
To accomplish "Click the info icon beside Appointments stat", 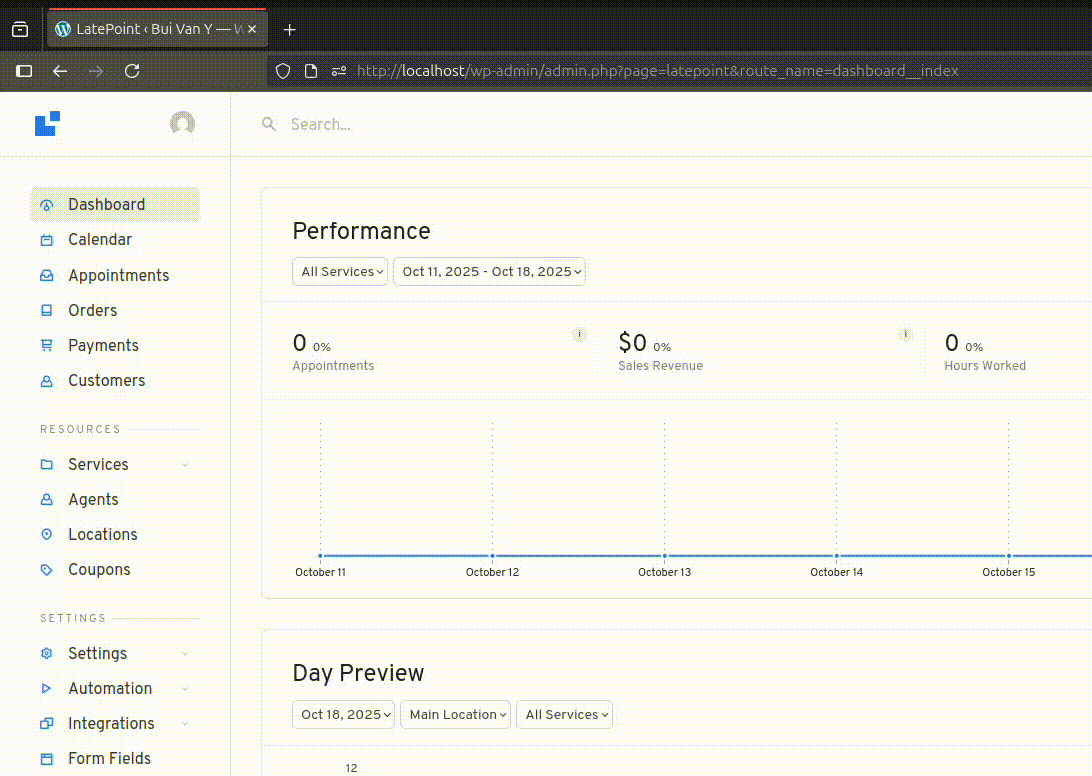I will [x=579, y=334].
